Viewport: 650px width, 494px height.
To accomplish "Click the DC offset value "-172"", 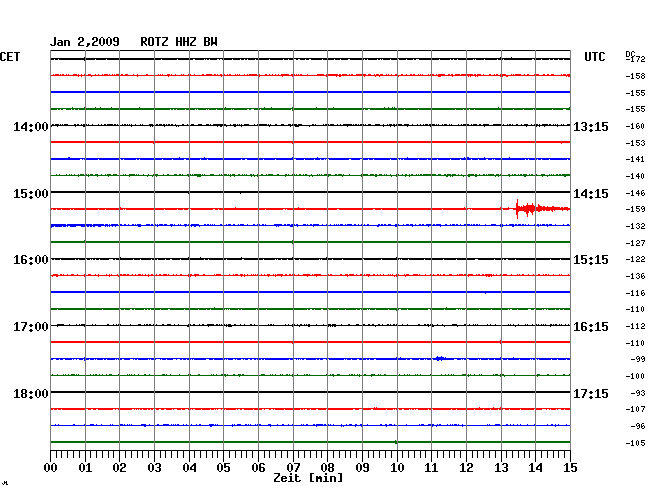I will pos(636,59).
